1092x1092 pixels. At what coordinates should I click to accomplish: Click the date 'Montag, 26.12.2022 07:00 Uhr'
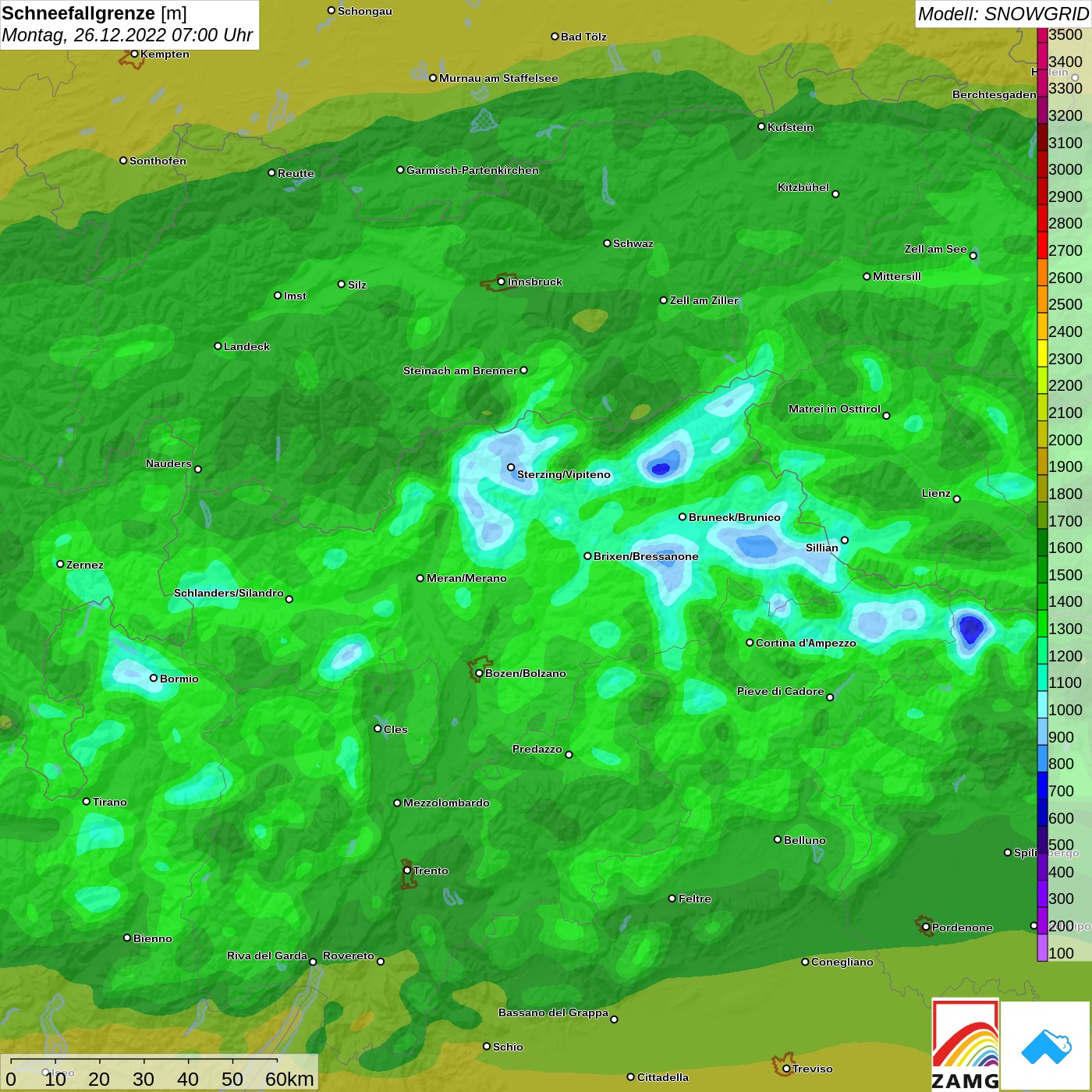(127, 35)
